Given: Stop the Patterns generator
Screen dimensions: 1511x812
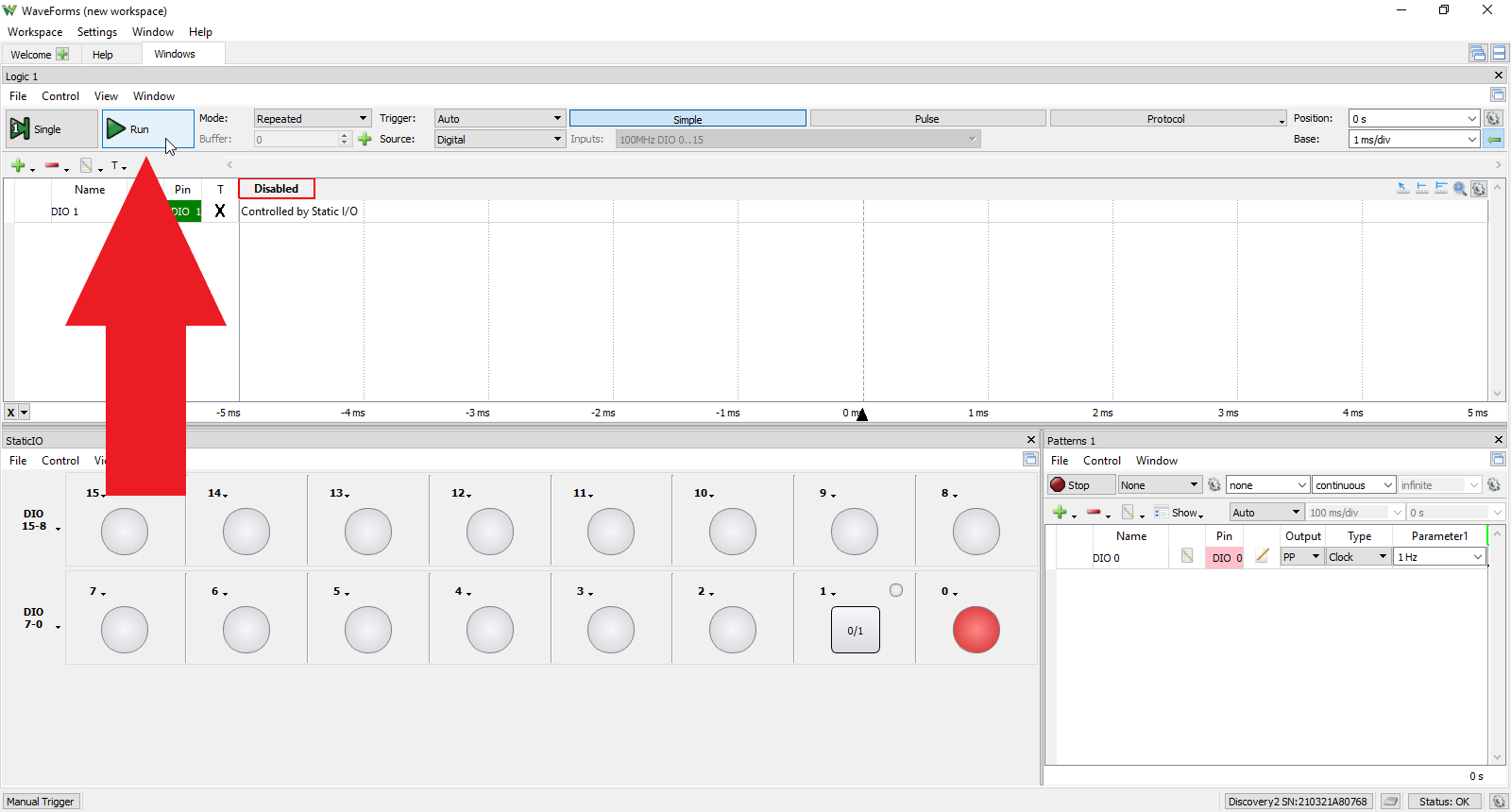Looking at the screenshot, I should (x=1081, y=485).
